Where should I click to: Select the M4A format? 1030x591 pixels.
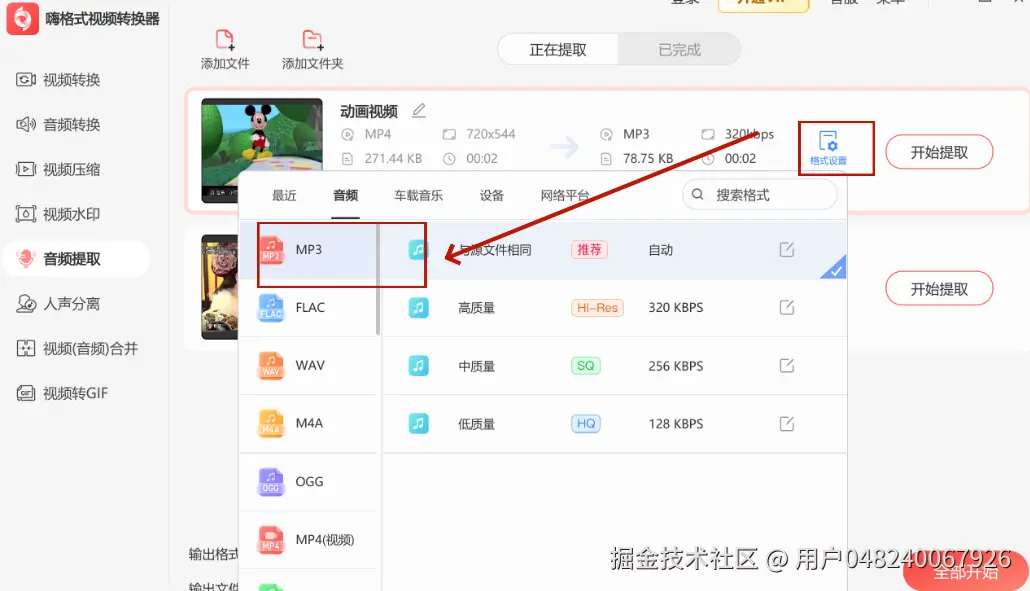(307, 424)
